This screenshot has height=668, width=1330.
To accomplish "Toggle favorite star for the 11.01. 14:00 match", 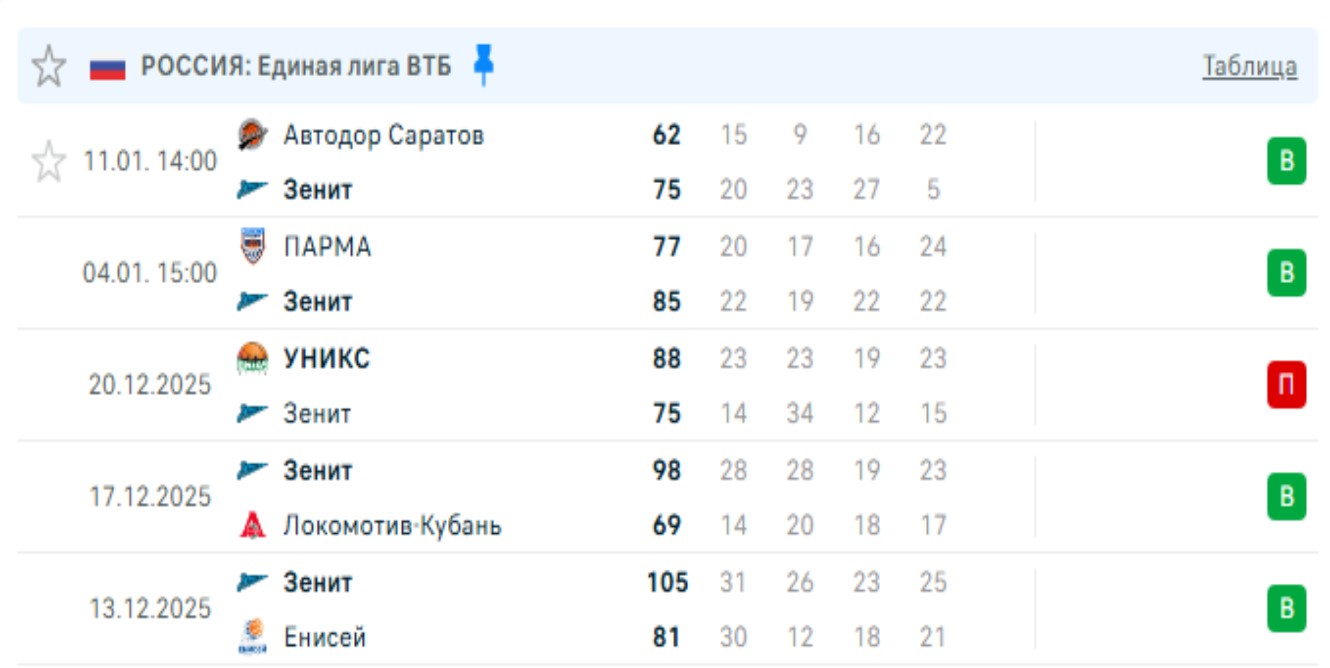I will 48,162.
